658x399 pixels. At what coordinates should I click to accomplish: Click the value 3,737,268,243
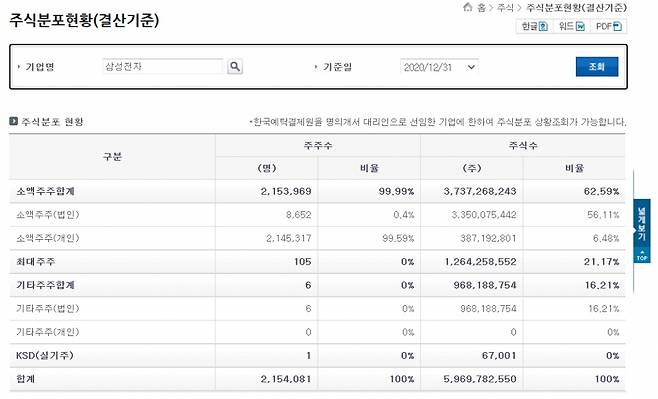pyautogui.click(x=480, y=191)
